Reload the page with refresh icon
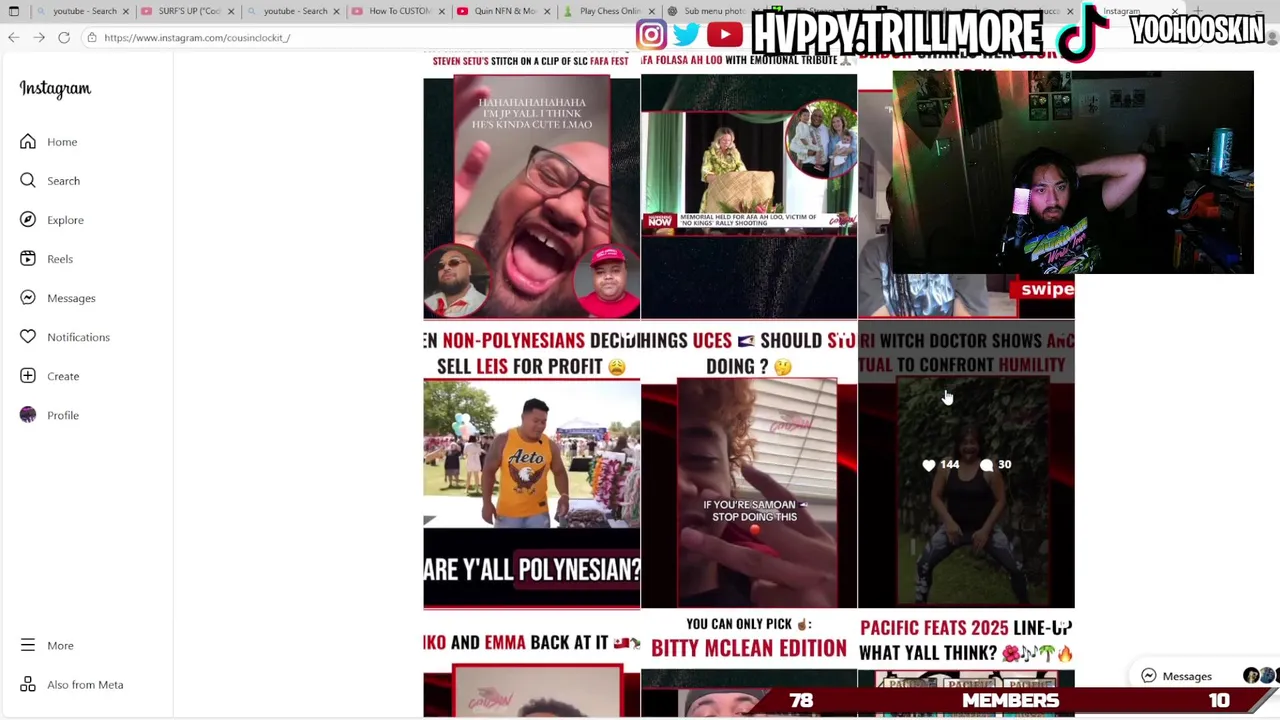 (64, 38)
